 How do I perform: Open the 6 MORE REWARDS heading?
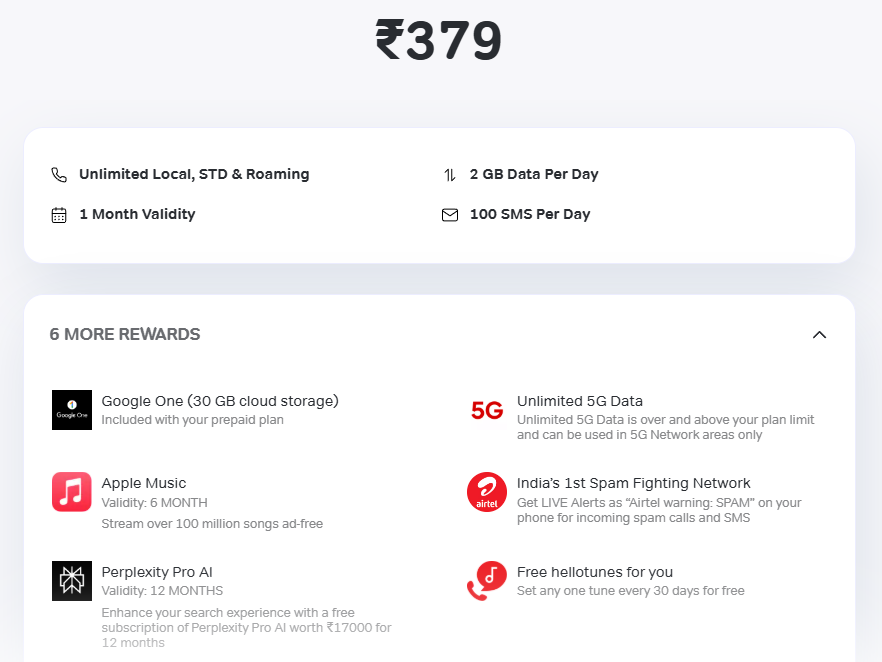point(124,334)
